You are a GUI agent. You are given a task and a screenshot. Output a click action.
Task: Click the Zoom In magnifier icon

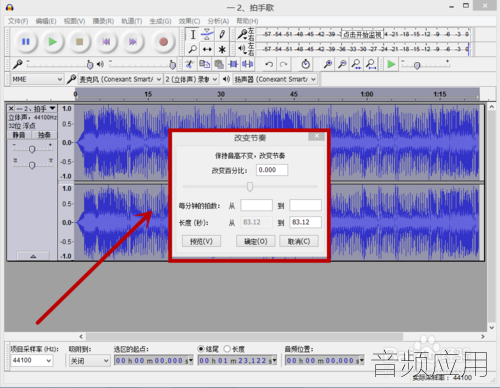coord(328,64)
